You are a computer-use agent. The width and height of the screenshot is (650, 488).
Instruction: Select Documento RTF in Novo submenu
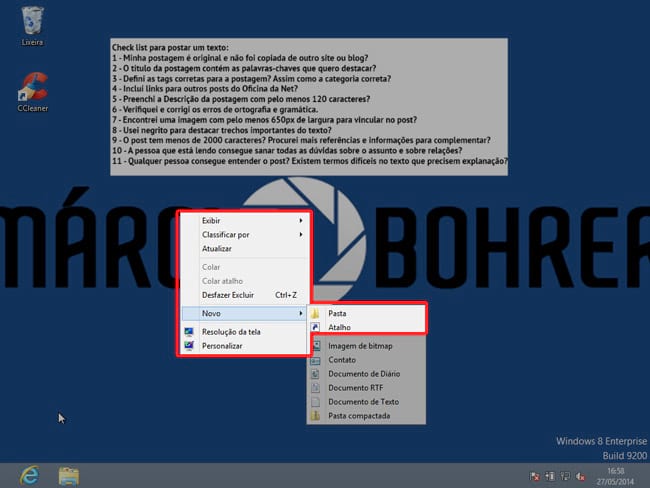click(356, 388)
